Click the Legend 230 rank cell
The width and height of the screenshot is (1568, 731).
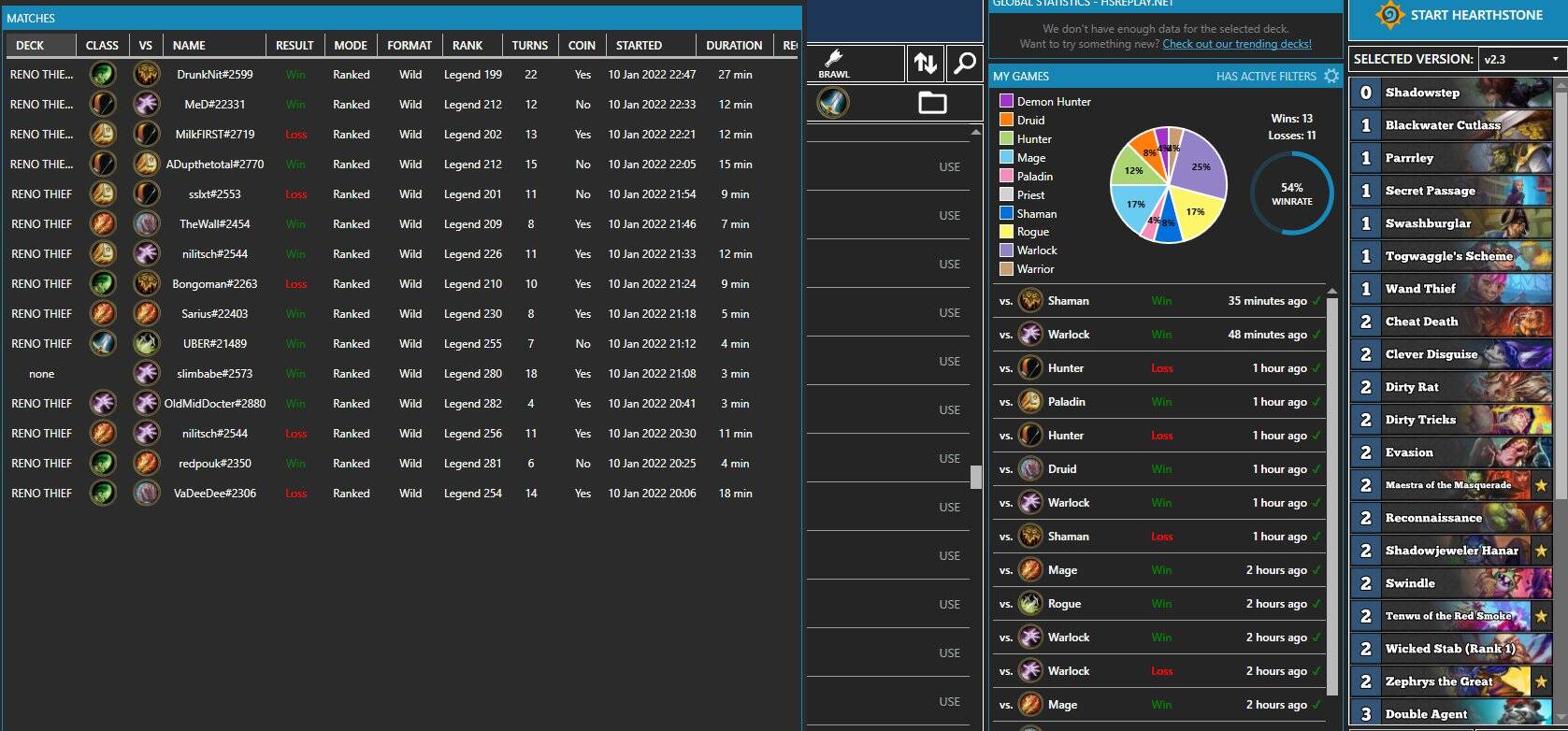pos(472,314)
